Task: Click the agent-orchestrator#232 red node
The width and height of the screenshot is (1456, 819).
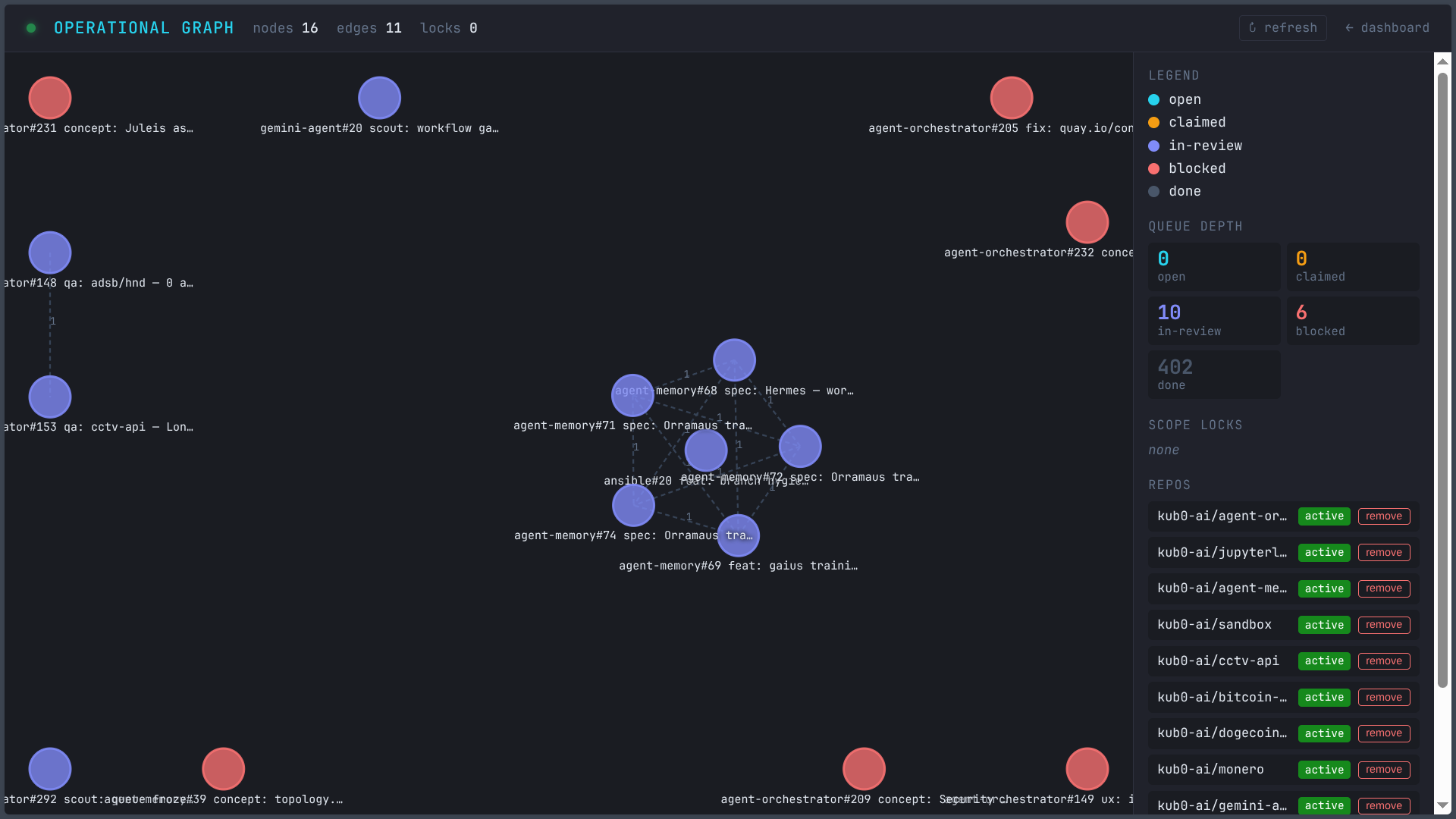Action: coord(1087,222)
